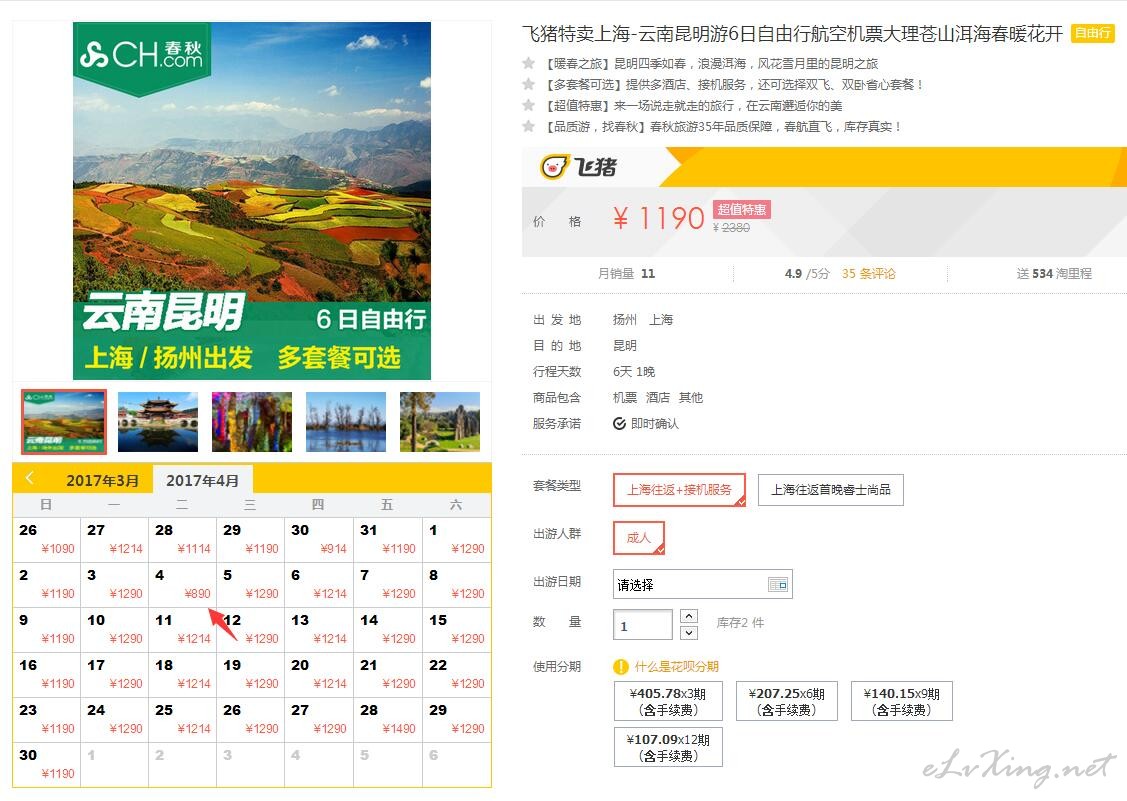1127x801 pixels.
Task: Select traveler type 成人
Action: point(639,538)
